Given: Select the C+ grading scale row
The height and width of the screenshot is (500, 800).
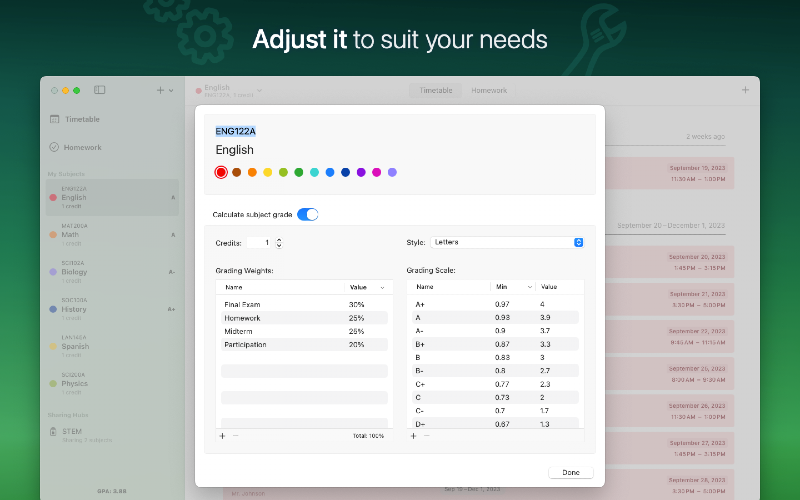Looking at the screenshot, I should (495, 384).
